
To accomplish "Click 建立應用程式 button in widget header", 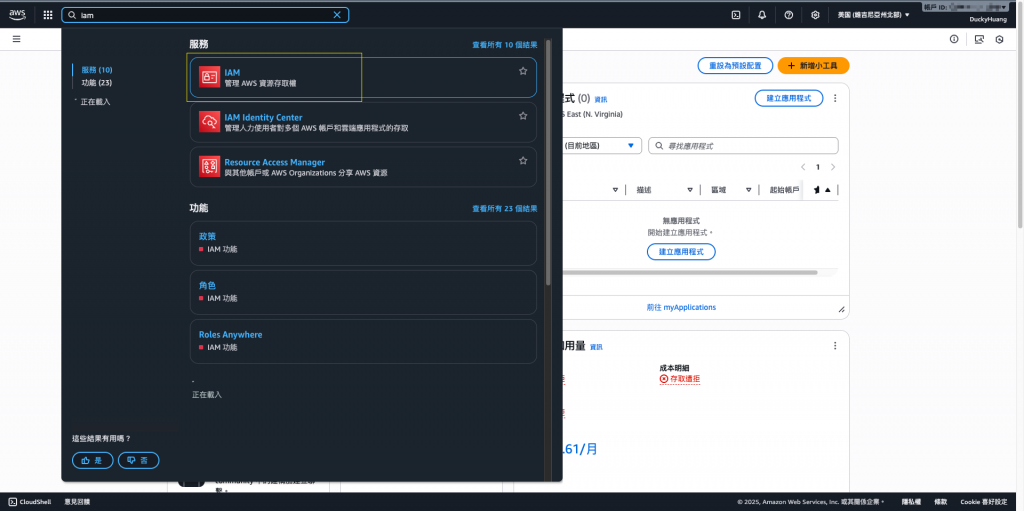I will 789,98.
